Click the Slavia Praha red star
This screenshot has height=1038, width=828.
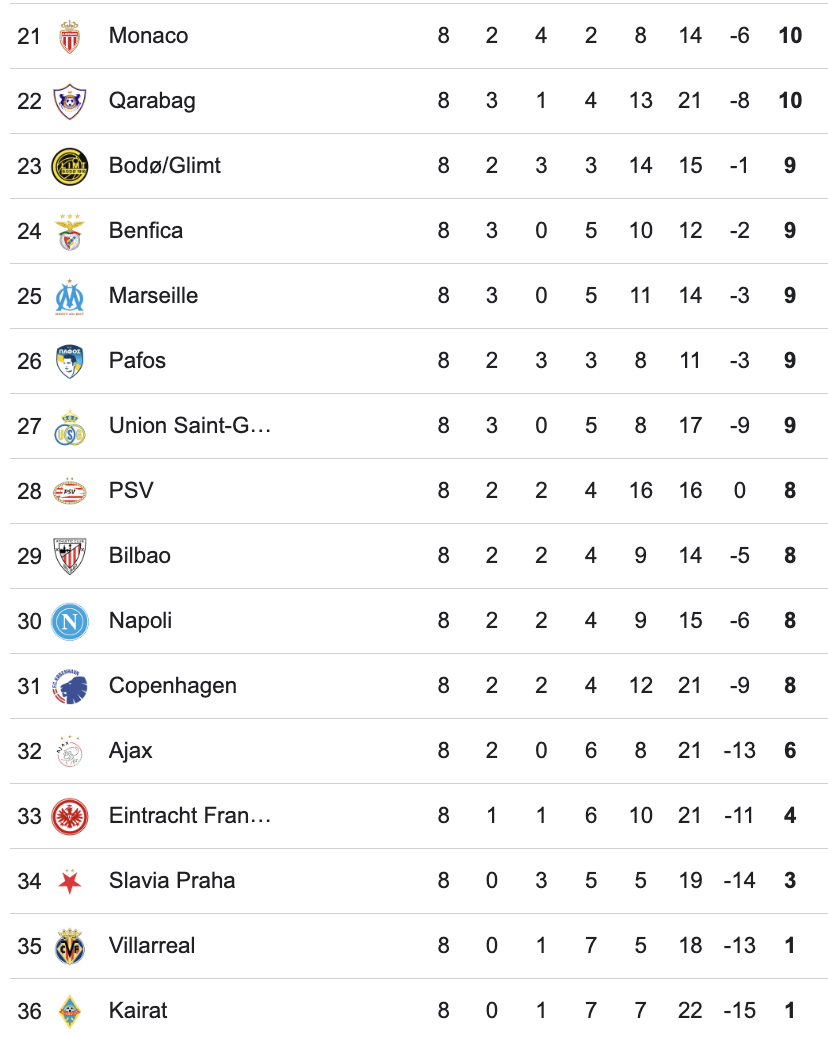69,881
